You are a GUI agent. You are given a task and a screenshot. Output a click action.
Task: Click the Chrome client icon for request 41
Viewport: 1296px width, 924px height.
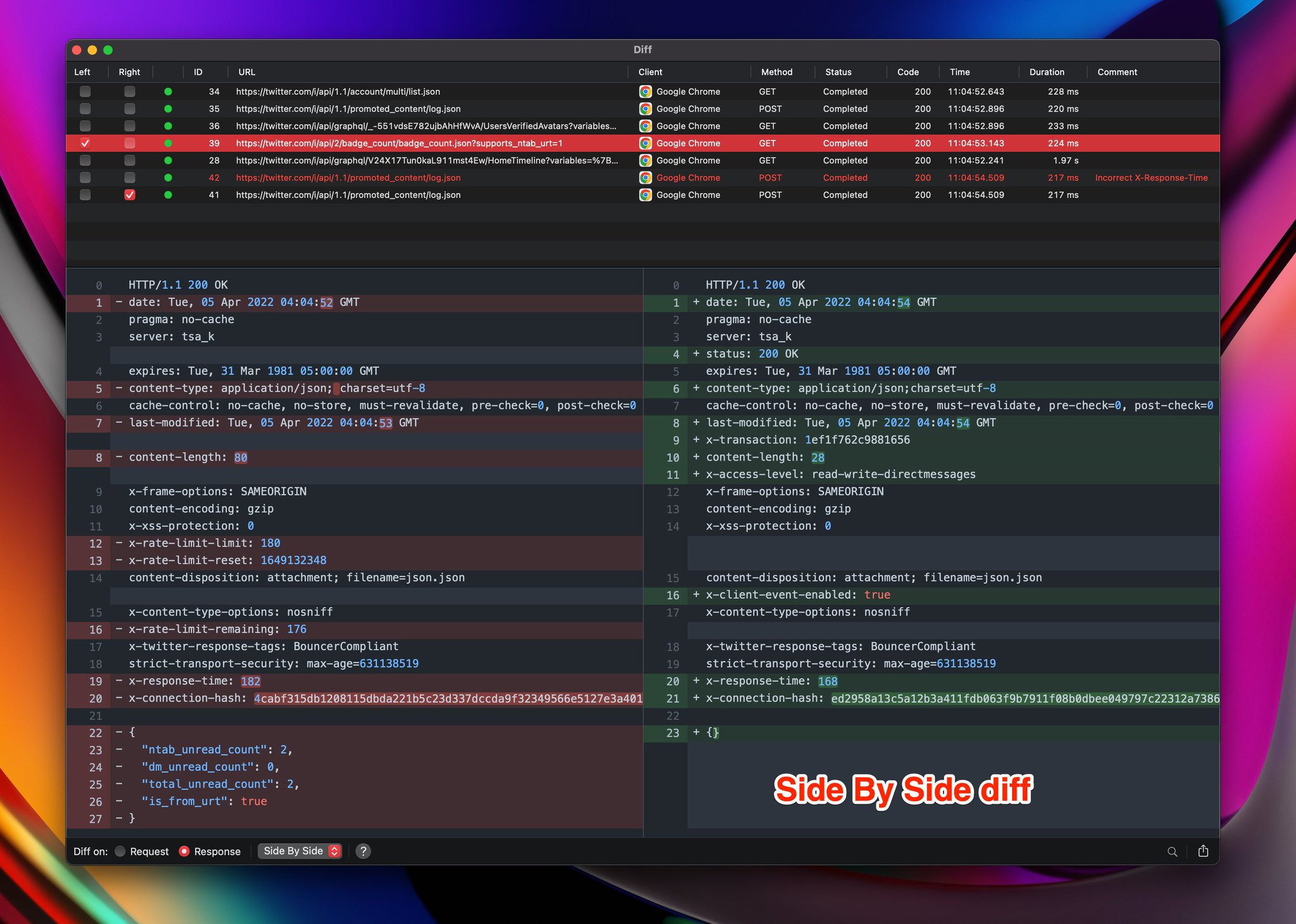645,195
